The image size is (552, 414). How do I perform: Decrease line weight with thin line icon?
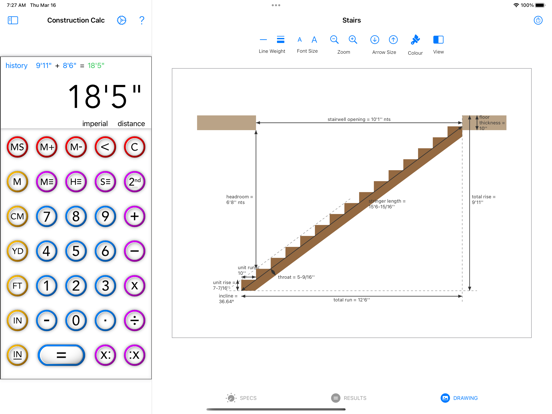263,39
